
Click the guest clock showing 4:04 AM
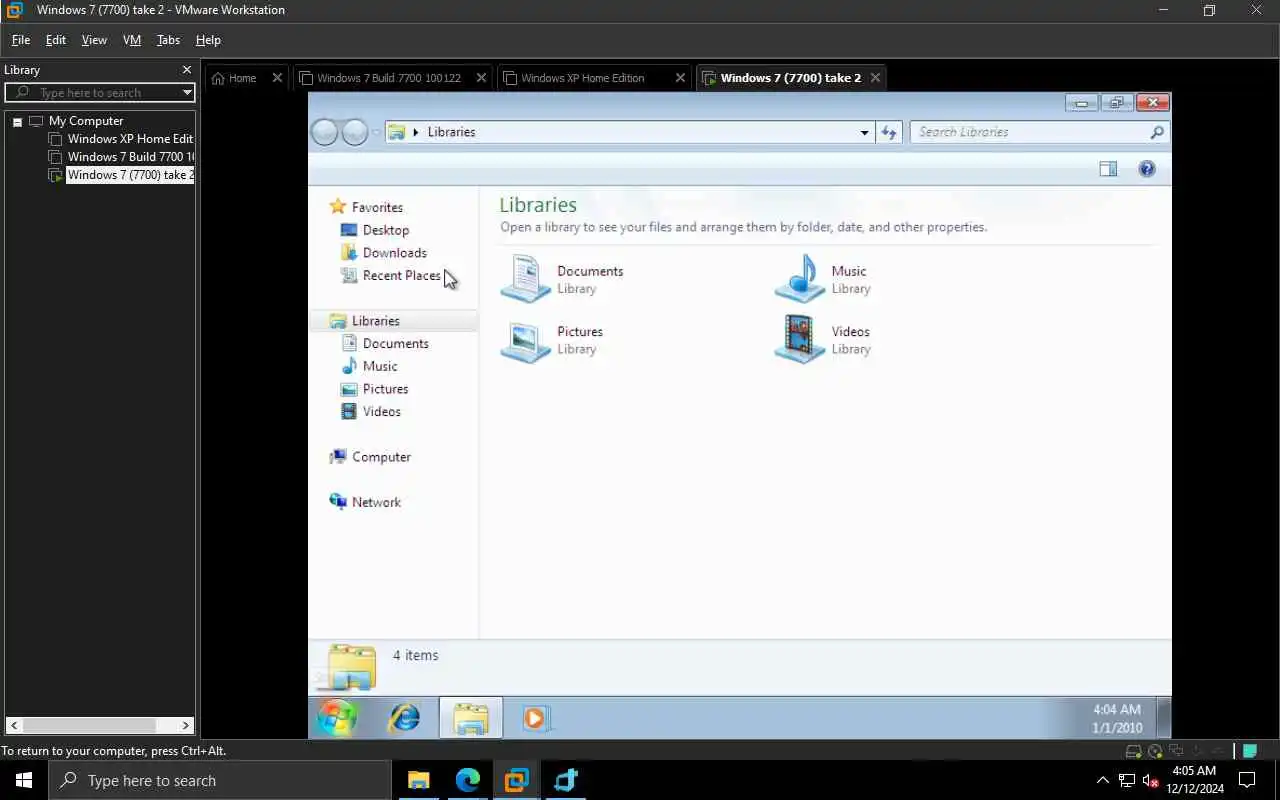pyautogui.click(x=1117, y=718)
